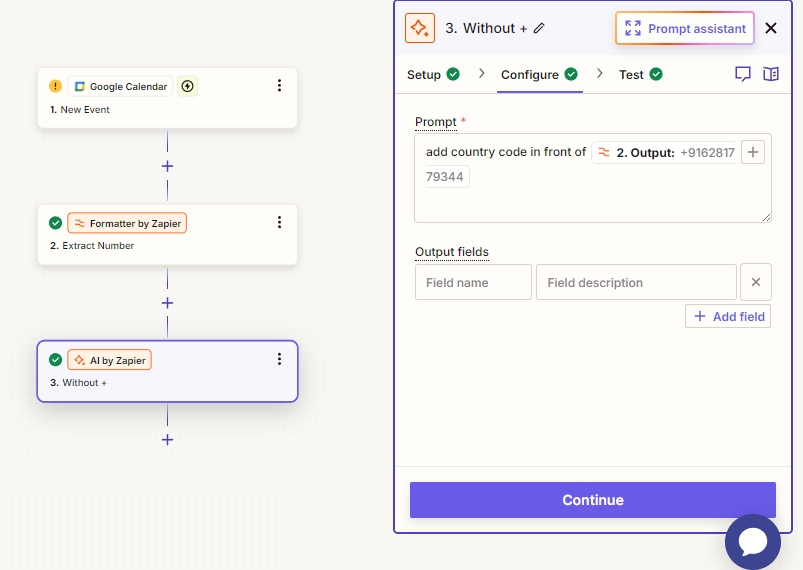Open the Prompt assistant

click(x=685, y=28)
